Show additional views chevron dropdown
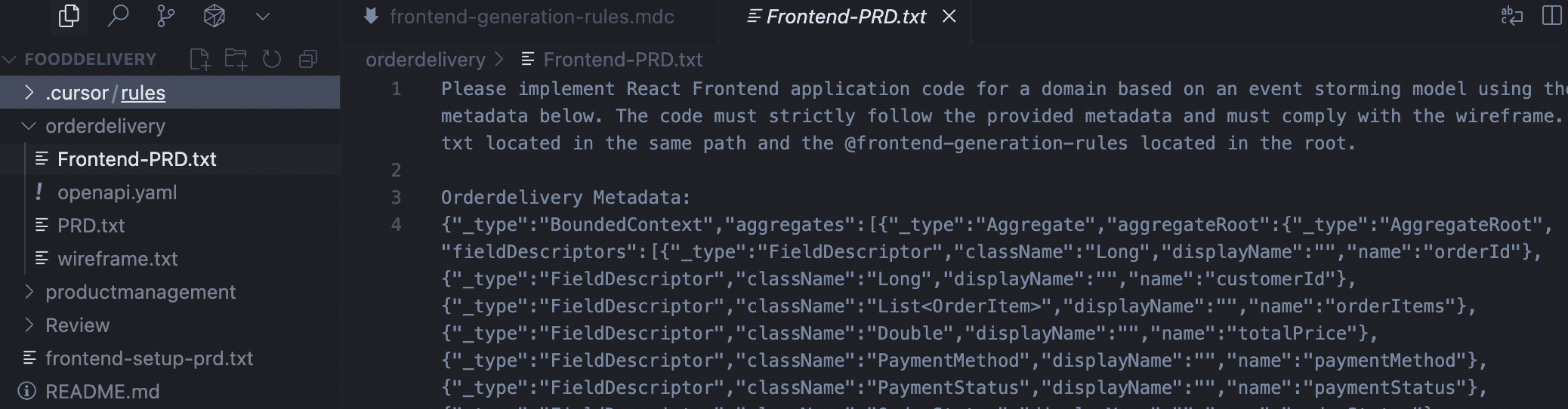 click(263, 16)
